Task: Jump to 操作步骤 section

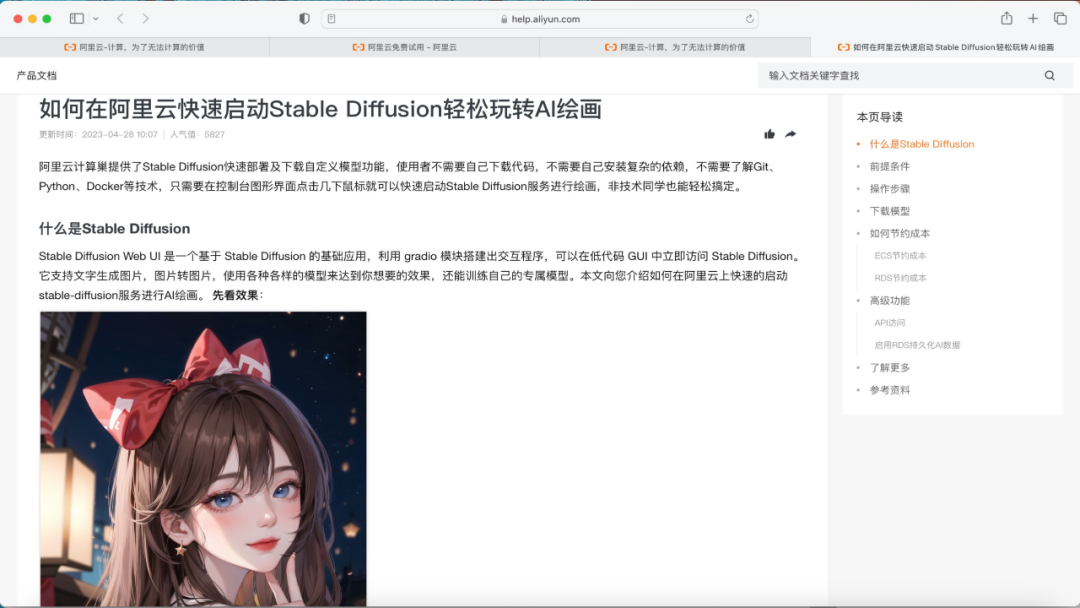Action: [x=889, y=189]
